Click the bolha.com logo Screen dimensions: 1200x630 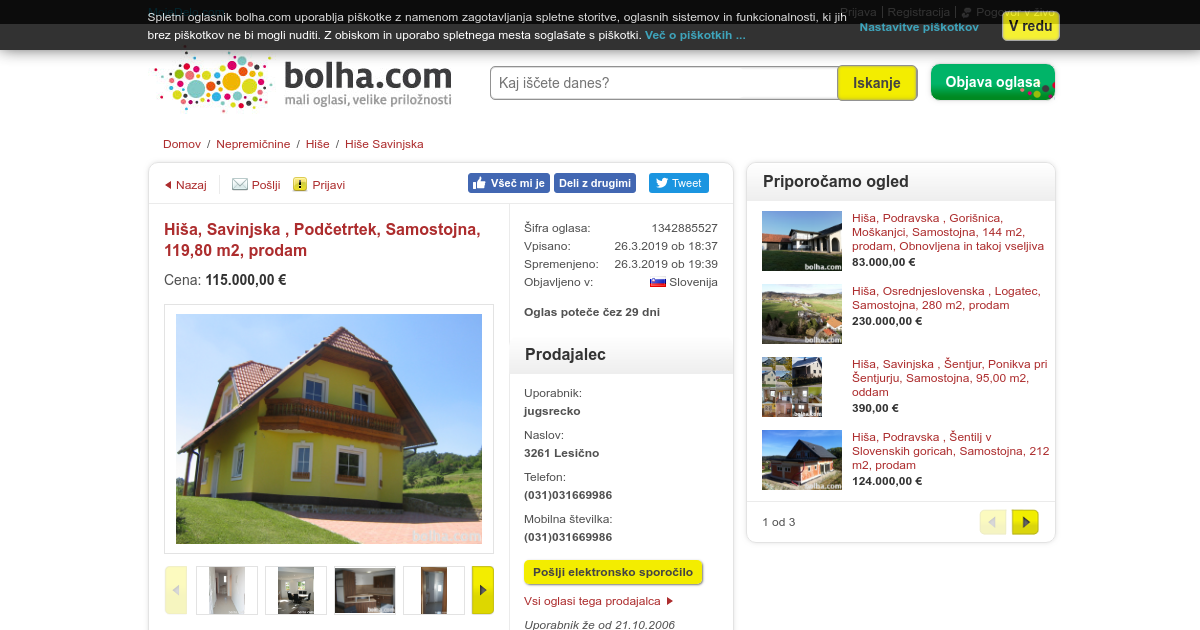pos(304,82)
